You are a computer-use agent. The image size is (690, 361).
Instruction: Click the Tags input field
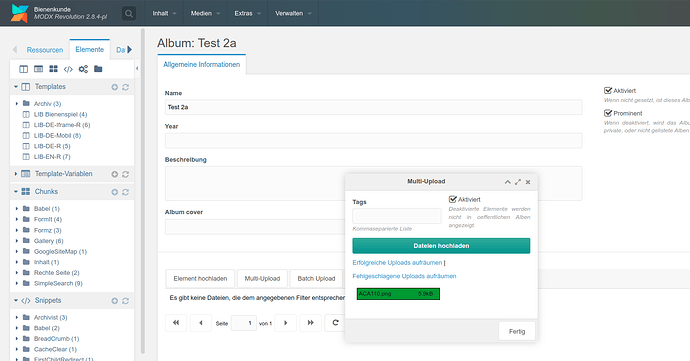pos(396,216)
